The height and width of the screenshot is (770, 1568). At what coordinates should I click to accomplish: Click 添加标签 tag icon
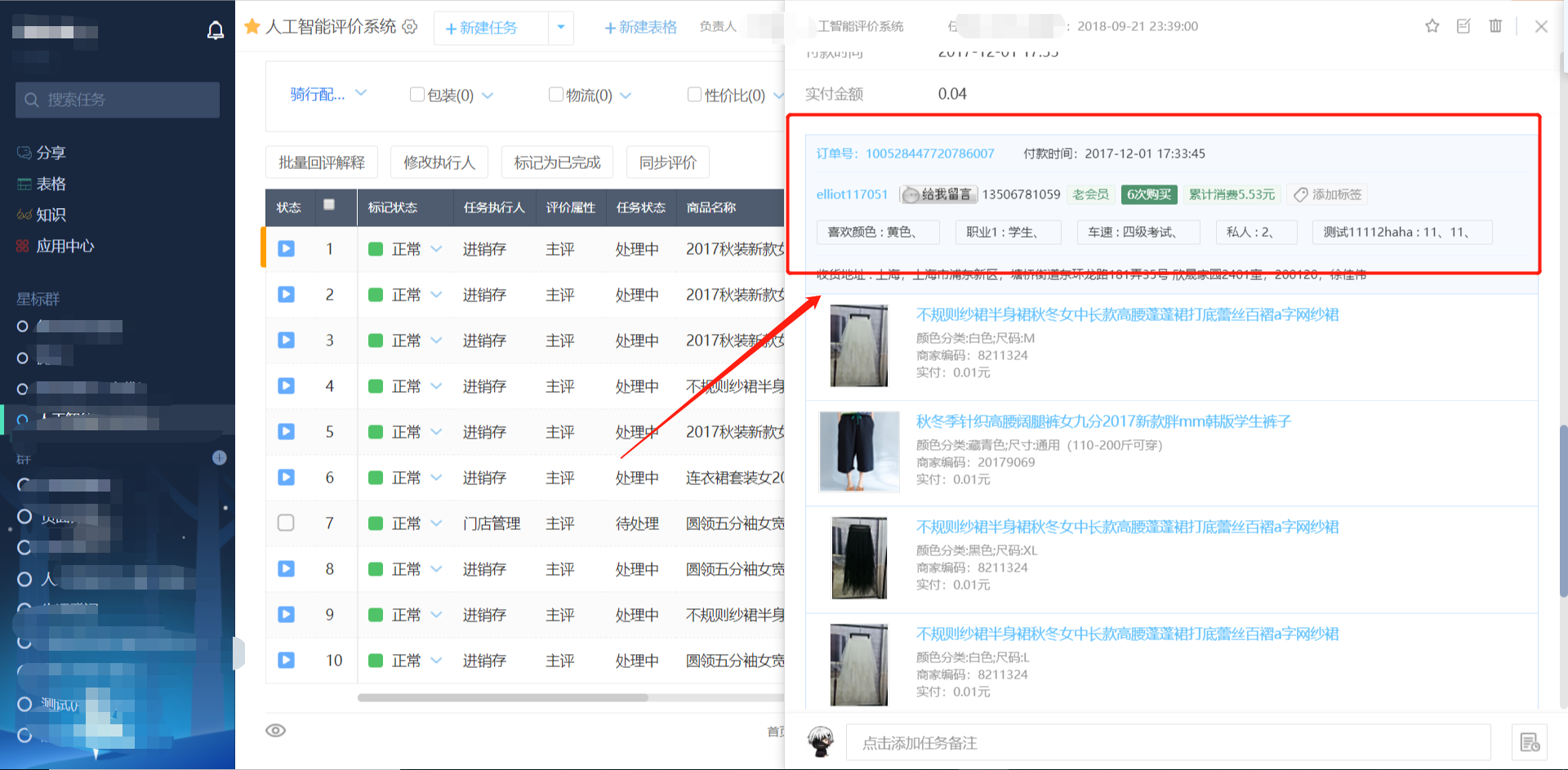pos(1301,194)
